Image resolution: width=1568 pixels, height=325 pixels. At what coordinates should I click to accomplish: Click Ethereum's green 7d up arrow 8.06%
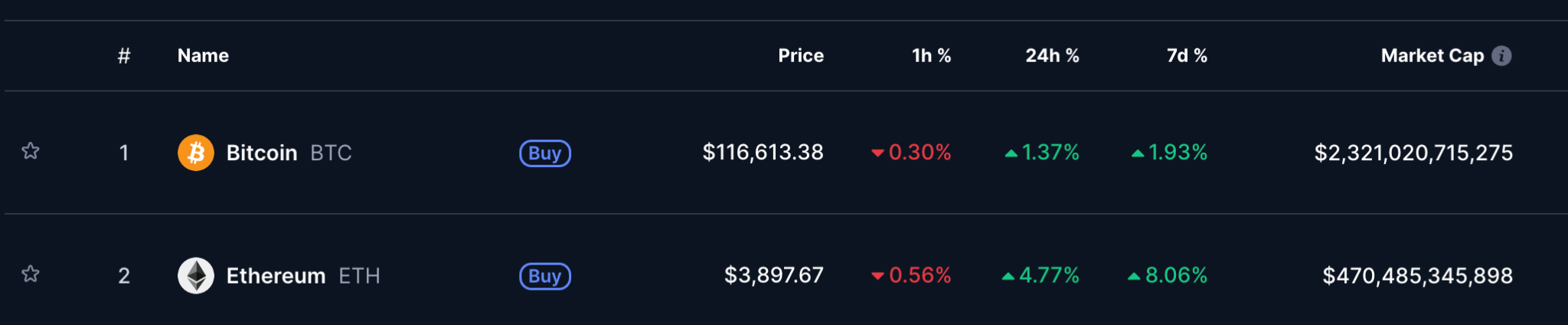[1168, 275]
